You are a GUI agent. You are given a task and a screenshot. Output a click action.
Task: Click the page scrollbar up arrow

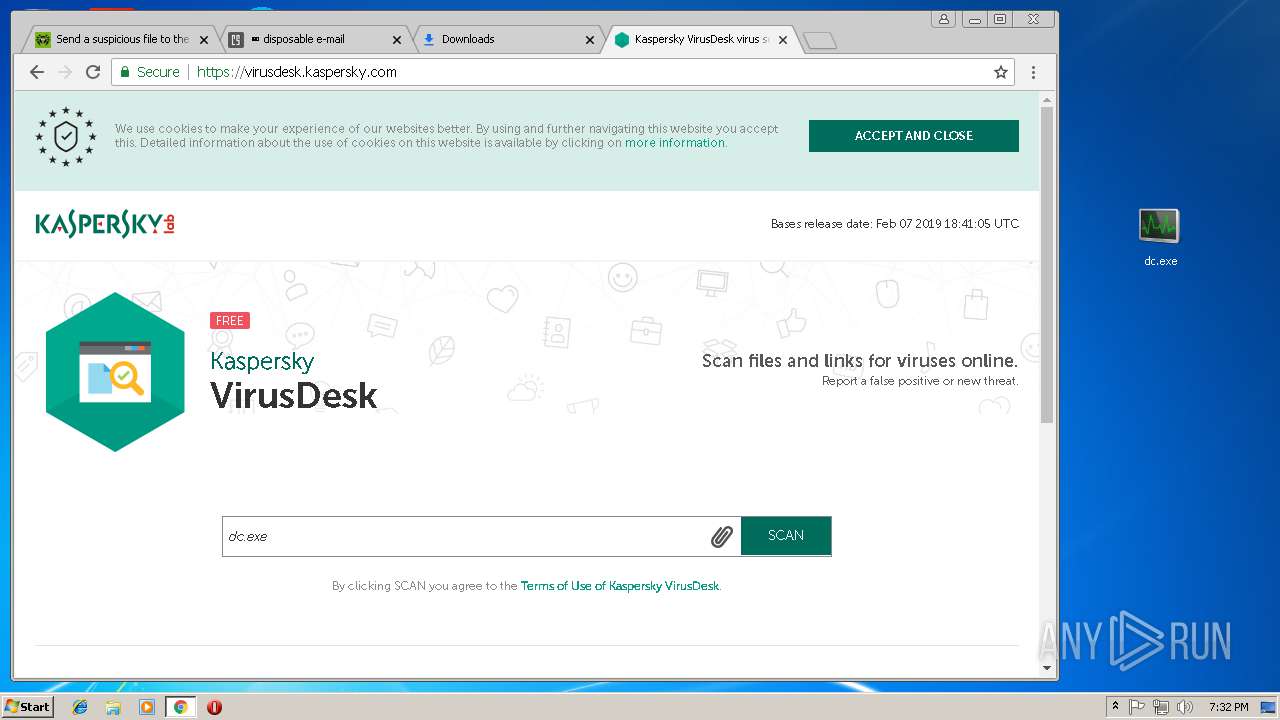click(1047, 100)
